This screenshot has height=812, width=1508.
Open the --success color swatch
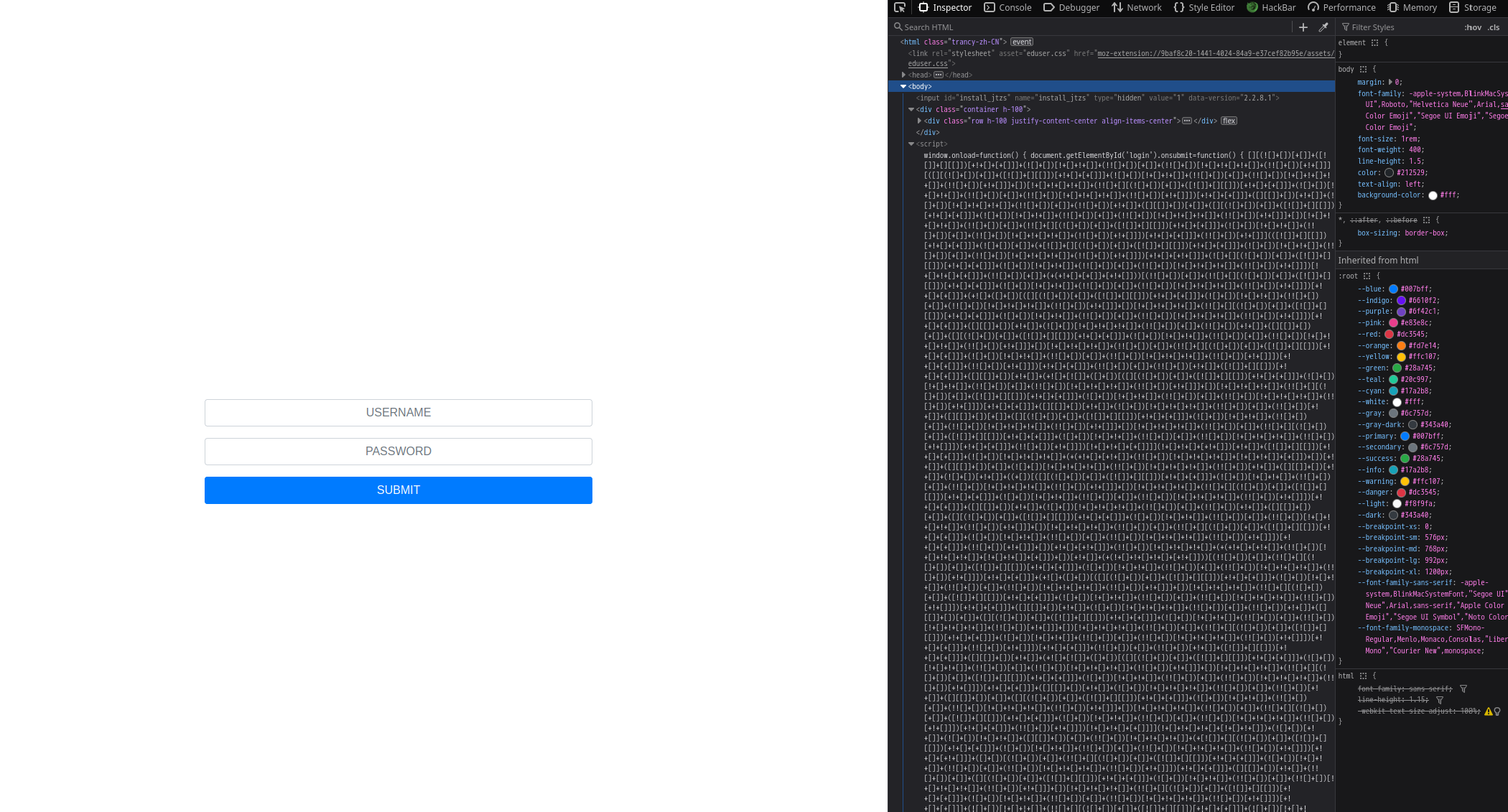1405,459
